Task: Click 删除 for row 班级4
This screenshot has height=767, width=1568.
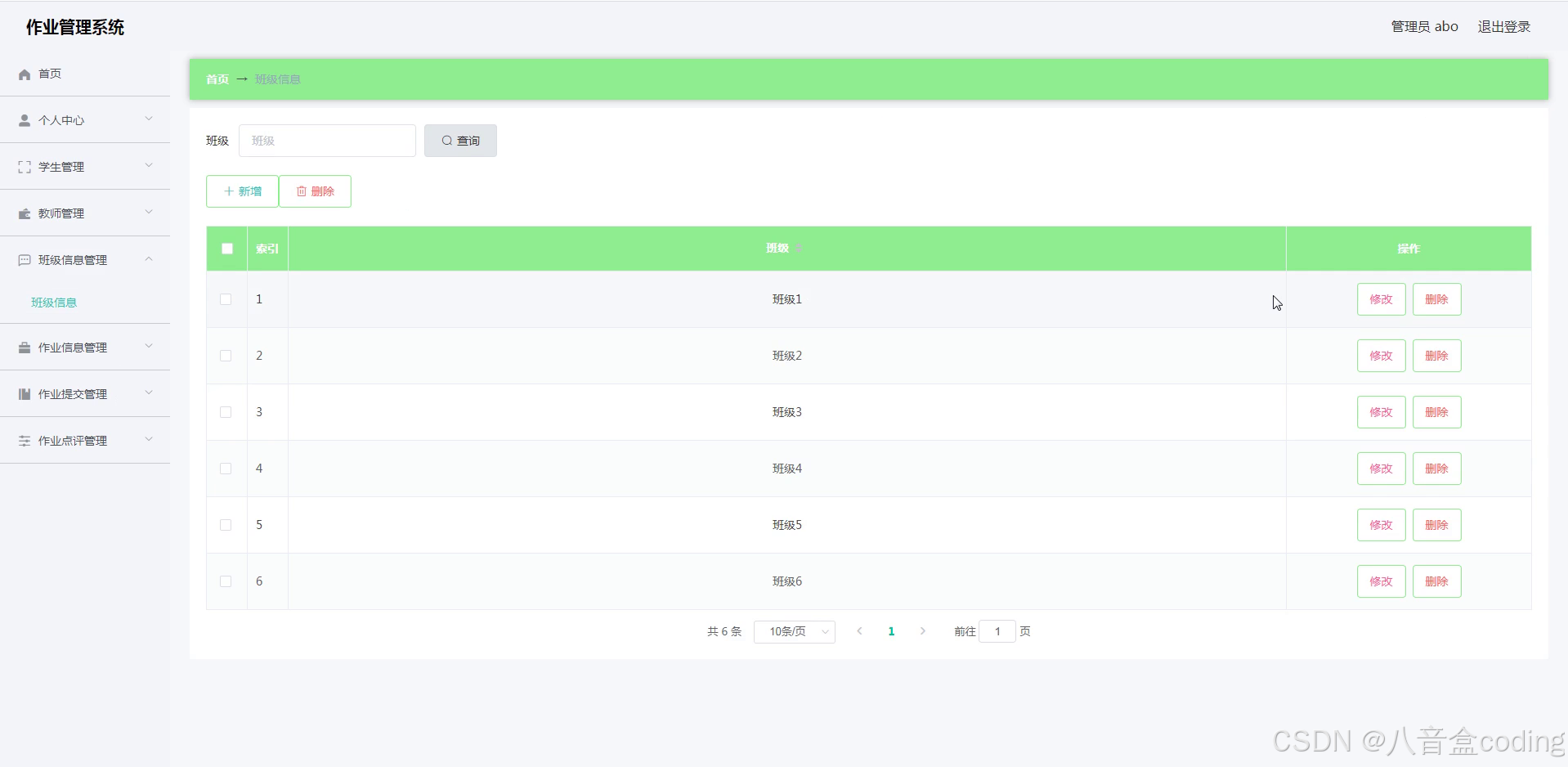Action: (1436, 469)
